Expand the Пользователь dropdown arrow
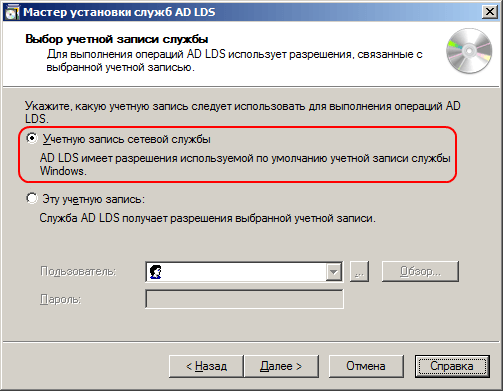Image resolution: width=503 pixels, height=391 pixels. click(333, 272)
